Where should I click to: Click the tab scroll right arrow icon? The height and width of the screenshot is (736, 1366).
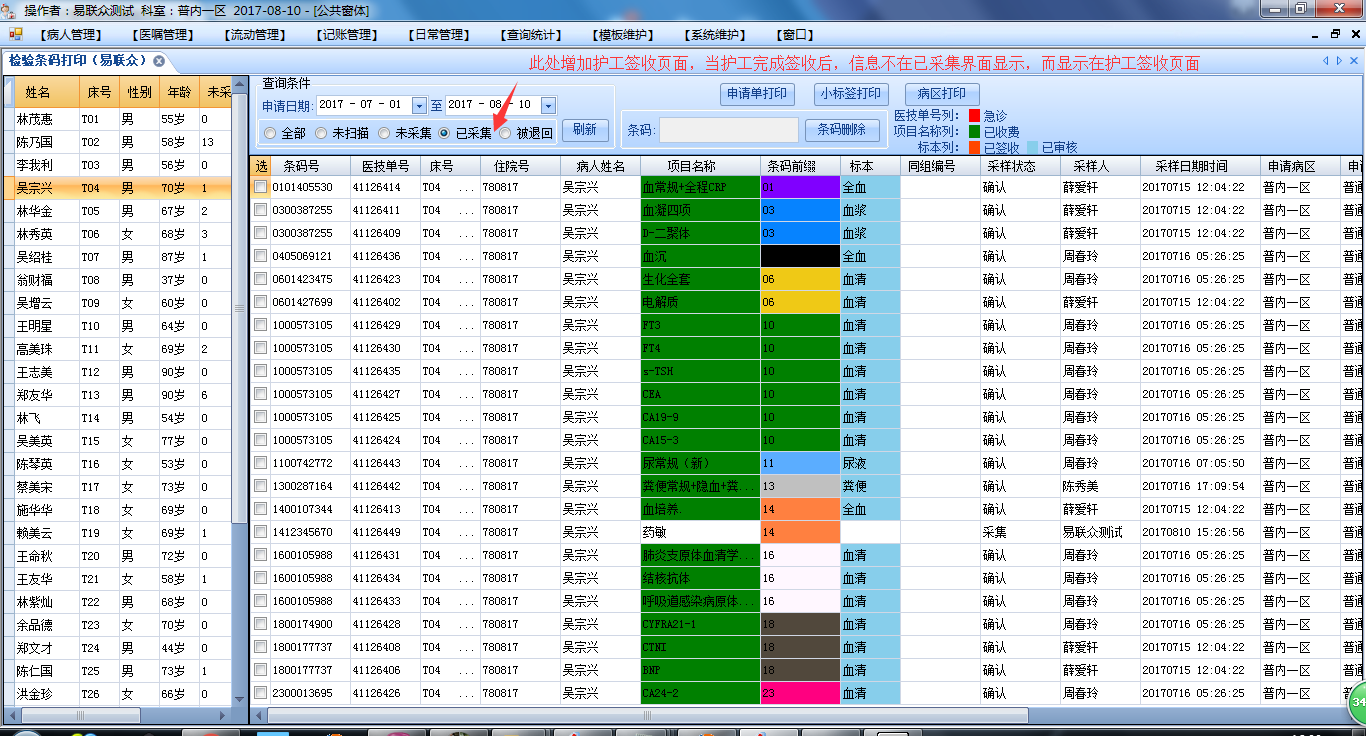1339,61
